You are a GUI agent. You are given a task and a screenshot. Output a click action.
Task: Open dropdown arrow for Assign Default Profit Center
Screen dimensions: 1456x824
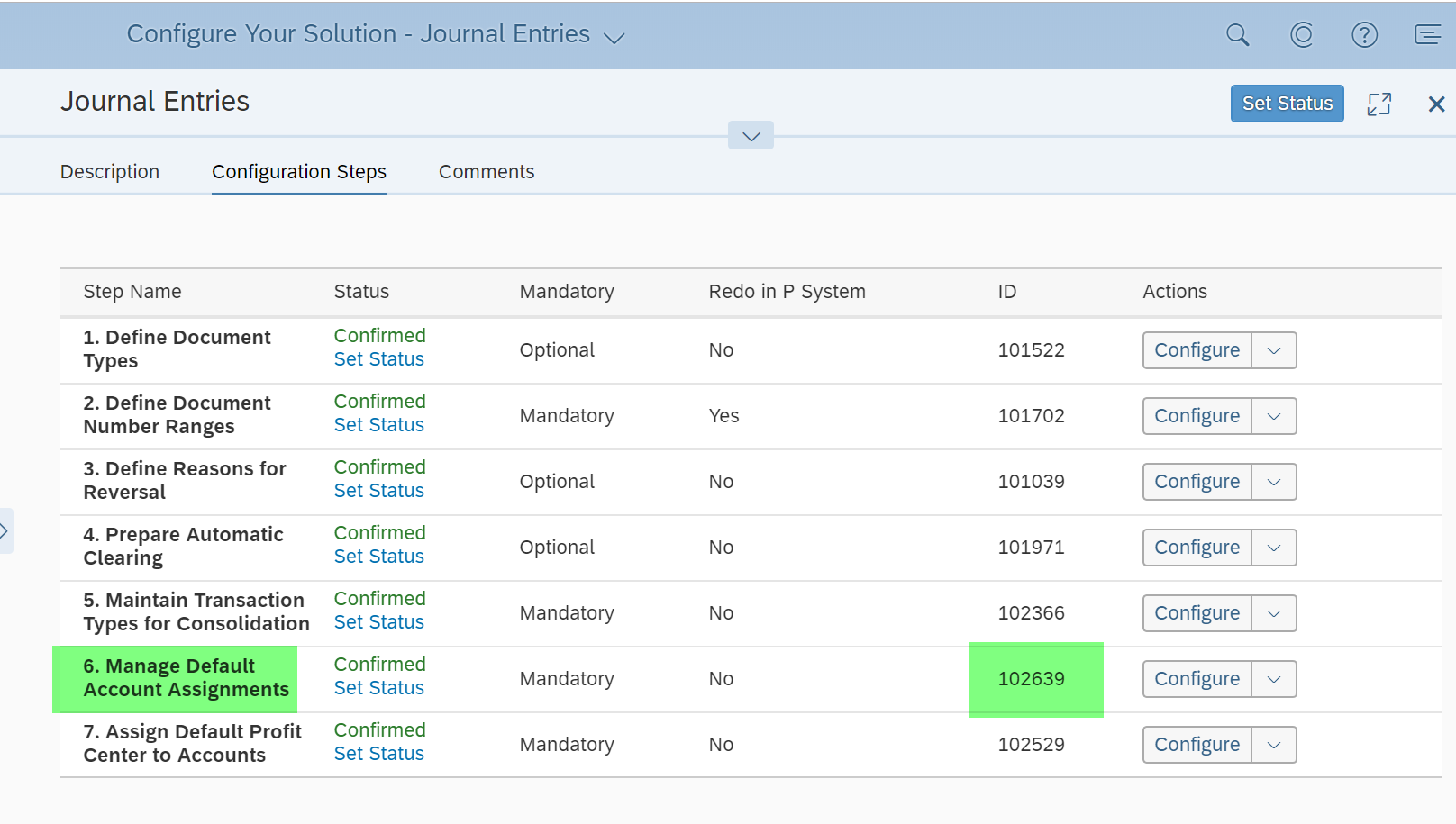coord(1274,745)
